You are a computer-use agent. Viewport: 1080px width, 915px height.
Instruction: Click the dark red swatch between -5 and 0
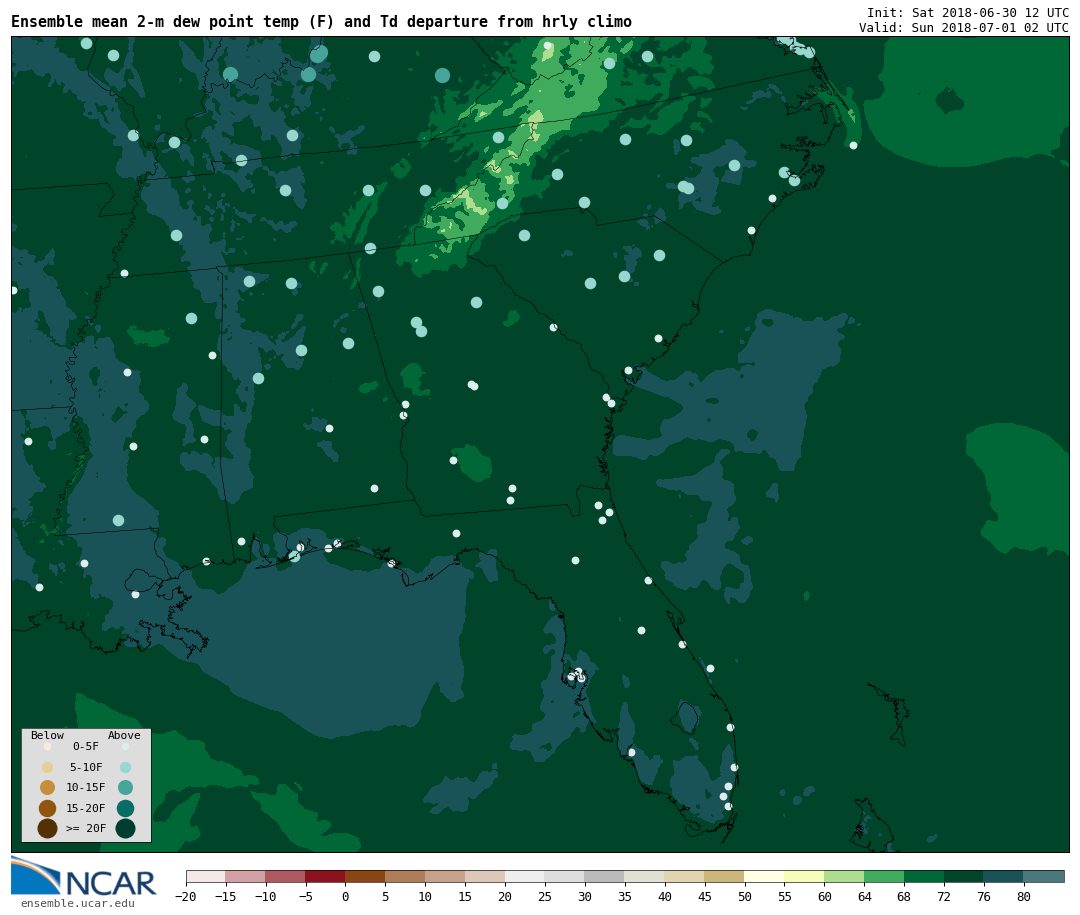(x=326, y=877)
